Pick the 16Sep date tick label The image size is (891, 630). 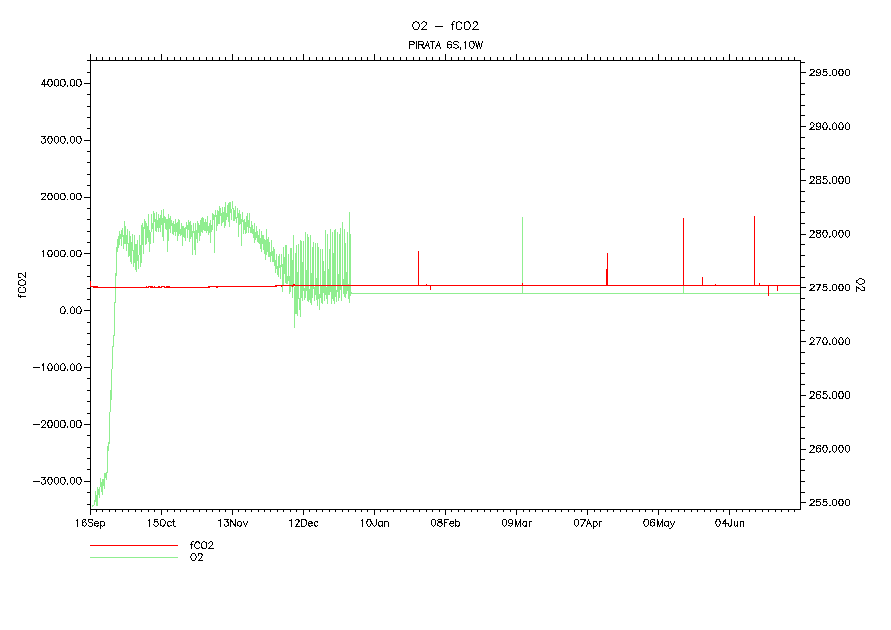91,523
